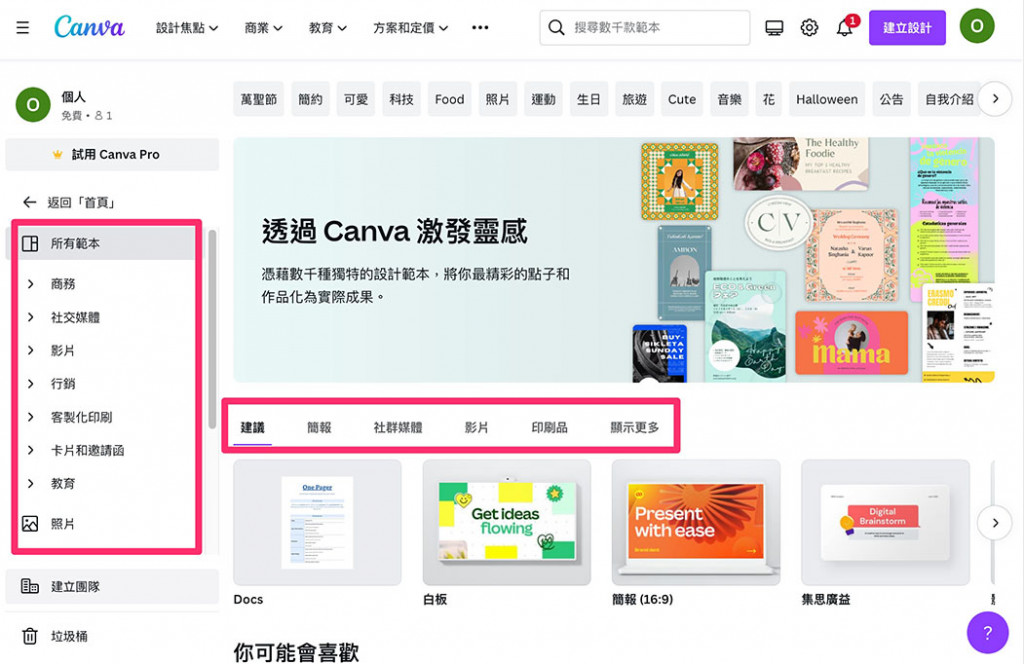Open the 教育 dropdown in top navigation
This screenshot has width=1024, height=664.
click(x=328, y=27)
